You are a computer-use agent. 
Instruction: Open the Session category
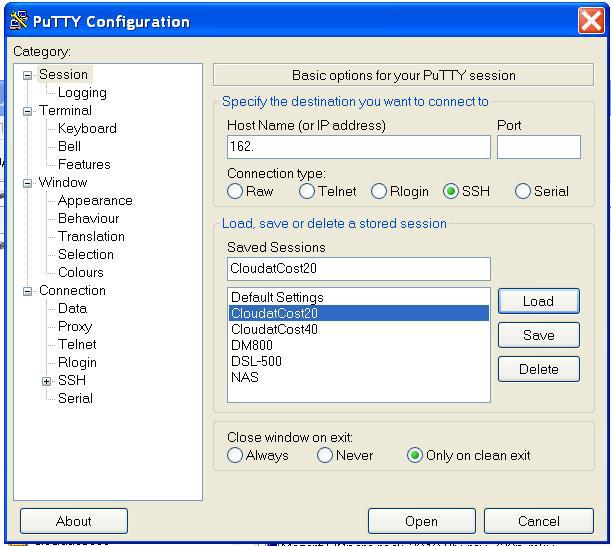coord(64,74)
